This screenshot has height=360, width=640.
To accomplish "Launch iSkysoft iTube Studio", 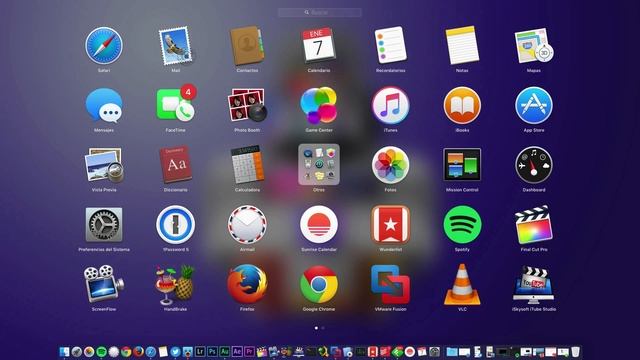I will tap(534, 284).
